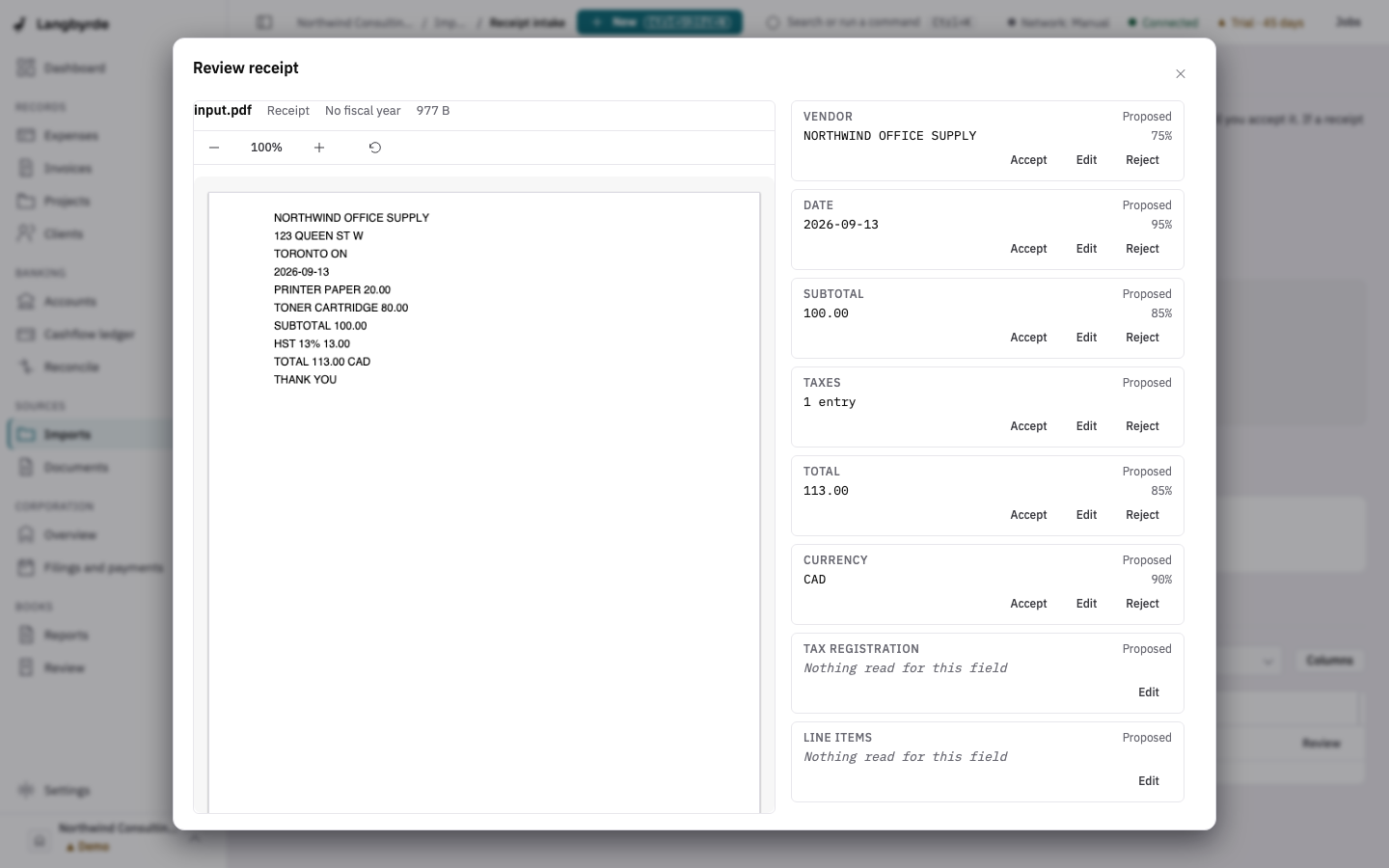Click the 113.00 total value in panel
1389x868 pixels.
point(826,491)
